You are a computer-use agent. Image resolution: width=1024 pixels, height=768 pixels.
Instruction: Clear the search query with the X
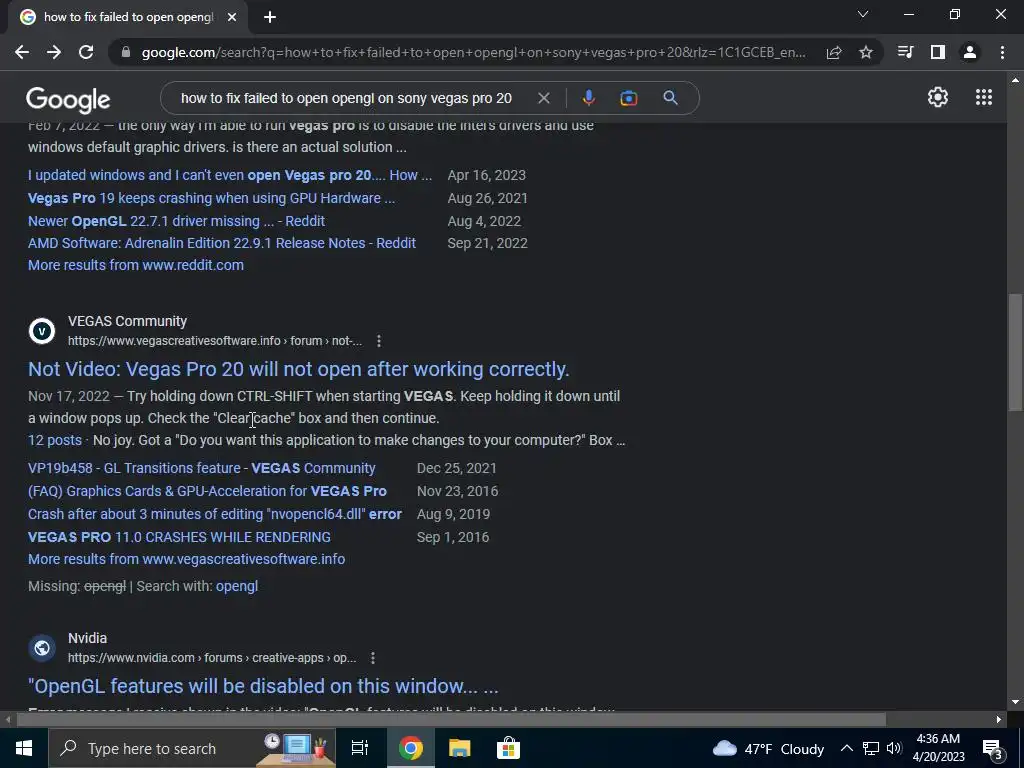[x=543, y=98]
